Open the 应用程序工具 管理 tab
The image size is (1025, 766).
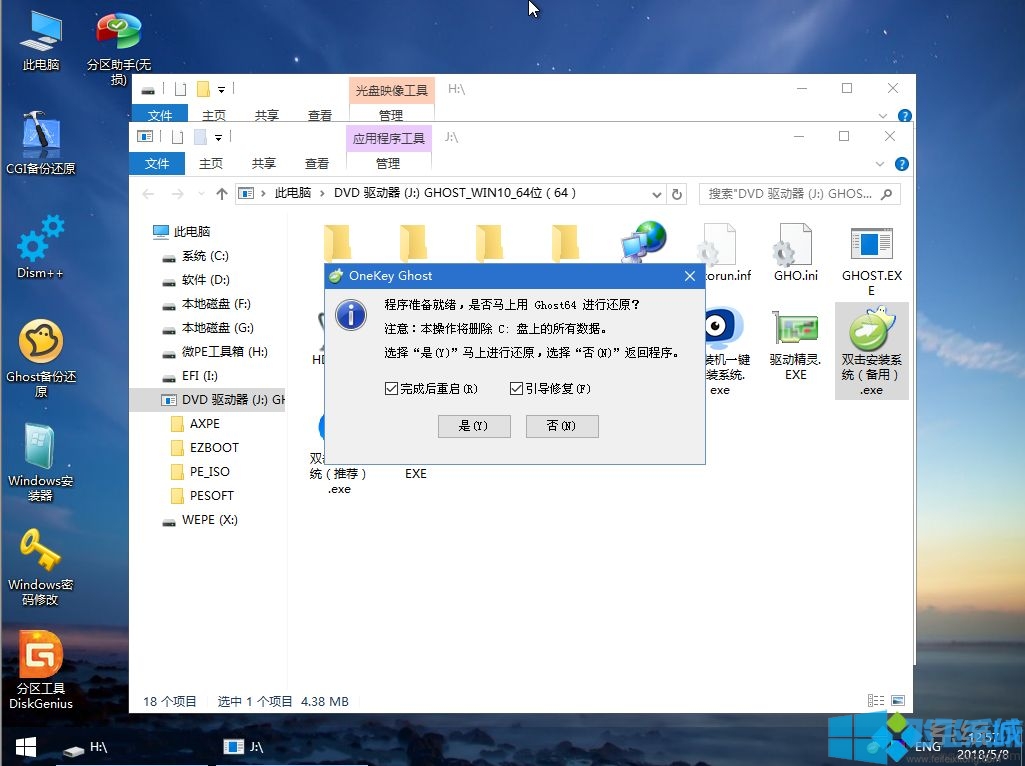pos(389,163)
